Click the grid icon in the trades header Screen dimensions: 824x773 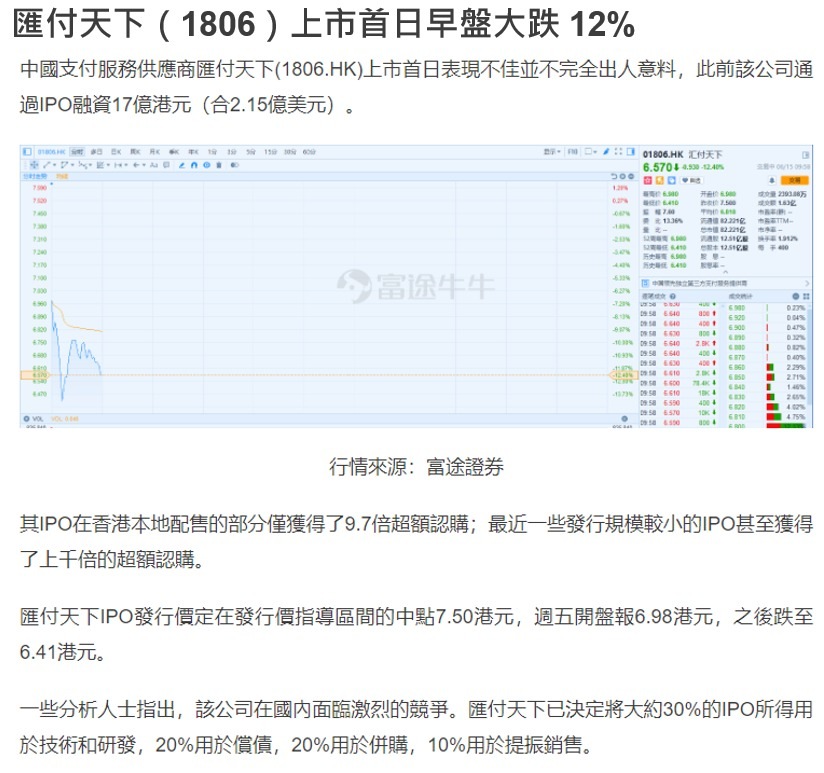coord(806,296)
